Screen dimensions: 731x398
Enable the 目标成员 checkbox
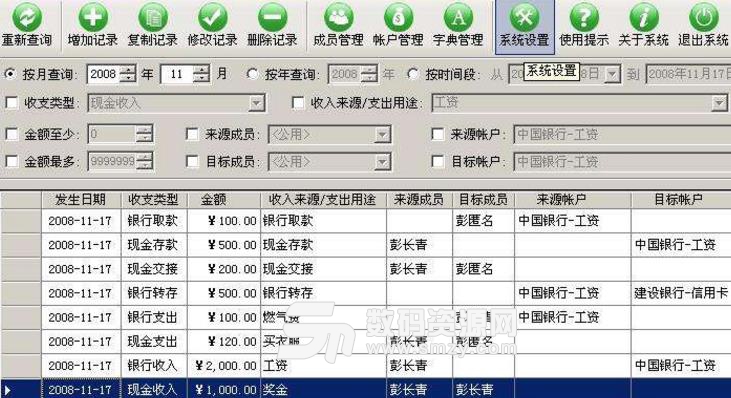pos(192,161)
